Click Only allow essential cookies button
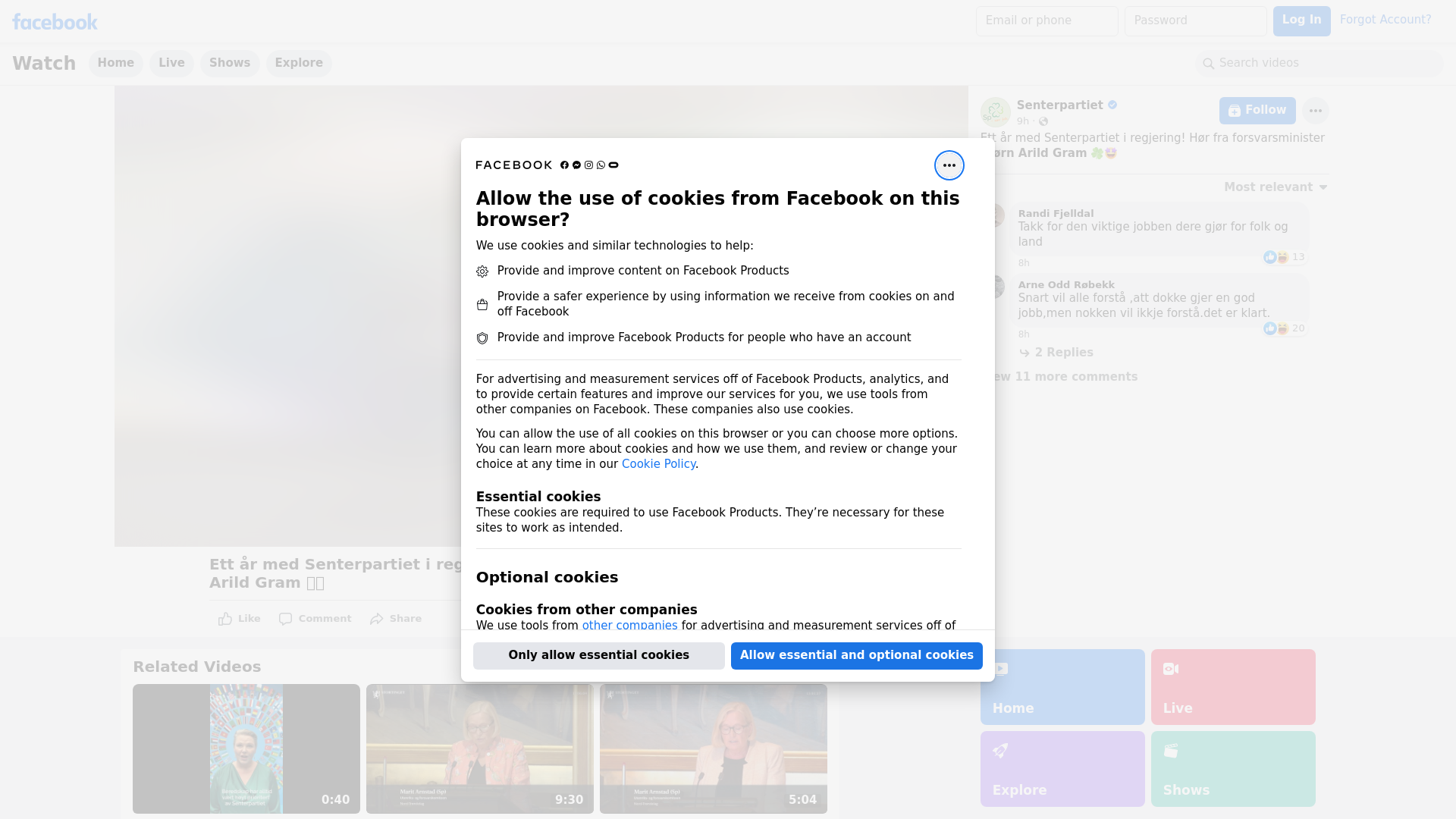 [x=598, y=656]
